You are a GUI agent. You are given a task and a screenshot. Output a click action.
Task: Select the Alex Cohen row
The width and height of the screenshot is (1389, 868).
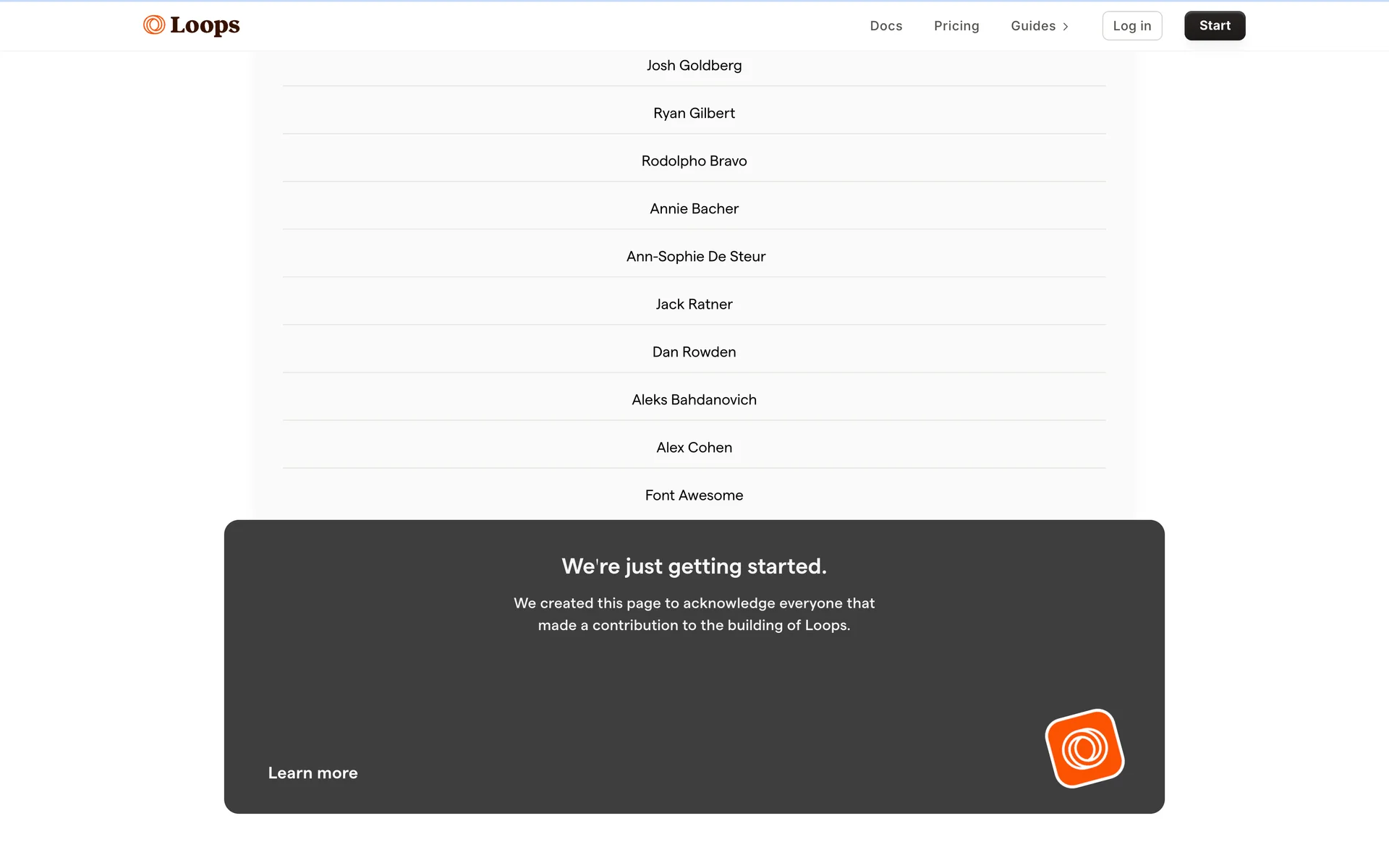pyautogui.click(x=694, y=448)
